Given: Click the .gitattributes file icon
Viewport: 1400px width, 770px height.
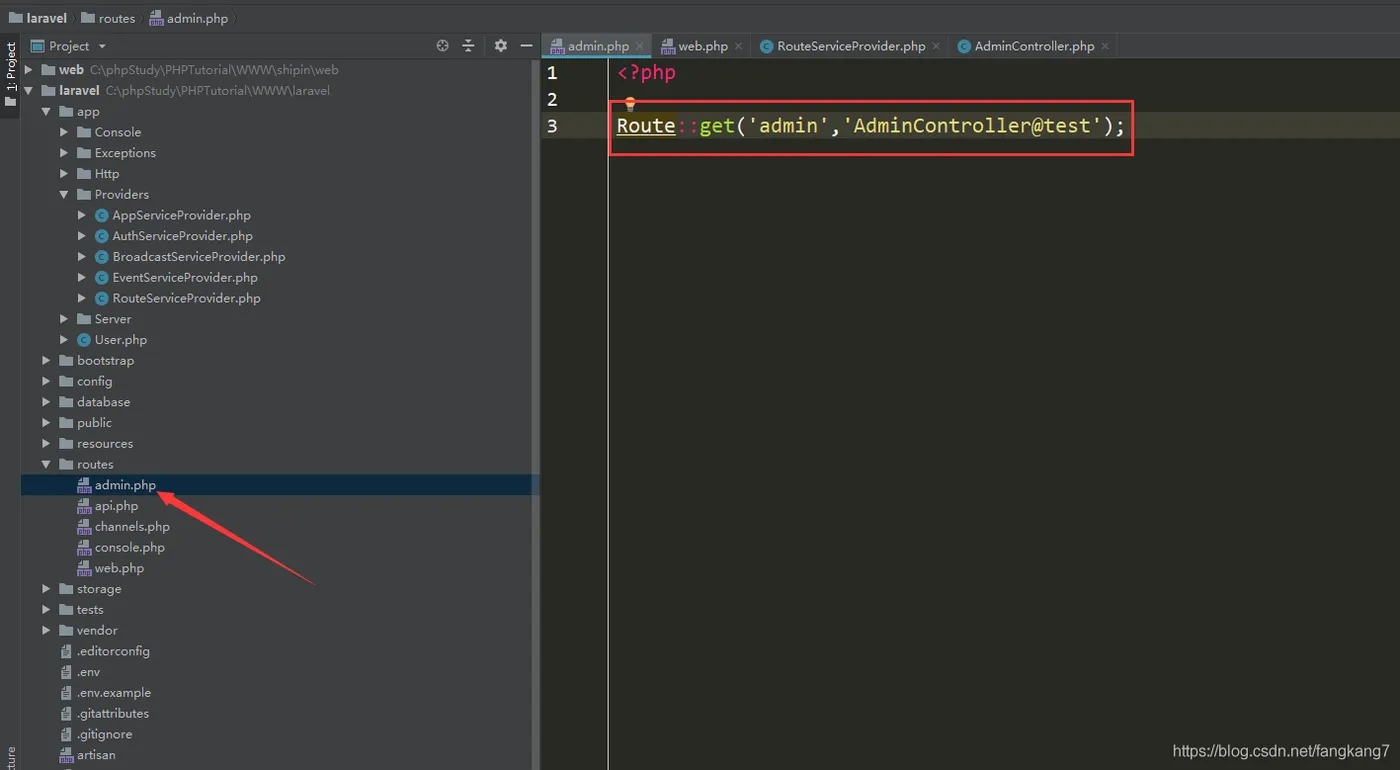Looking at the screenshot, I should [67, 714].
